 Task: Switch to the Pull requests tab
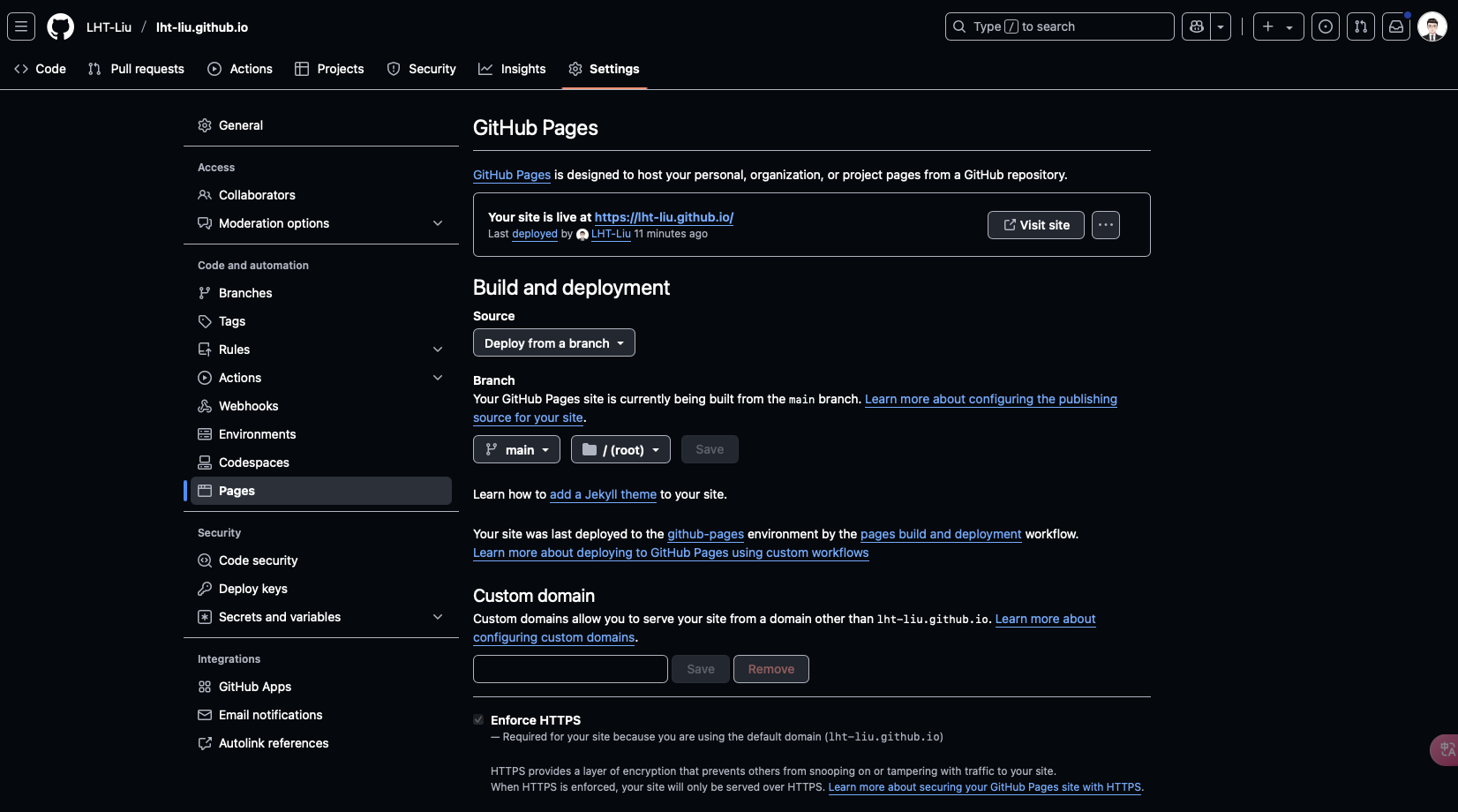(136, 69)
